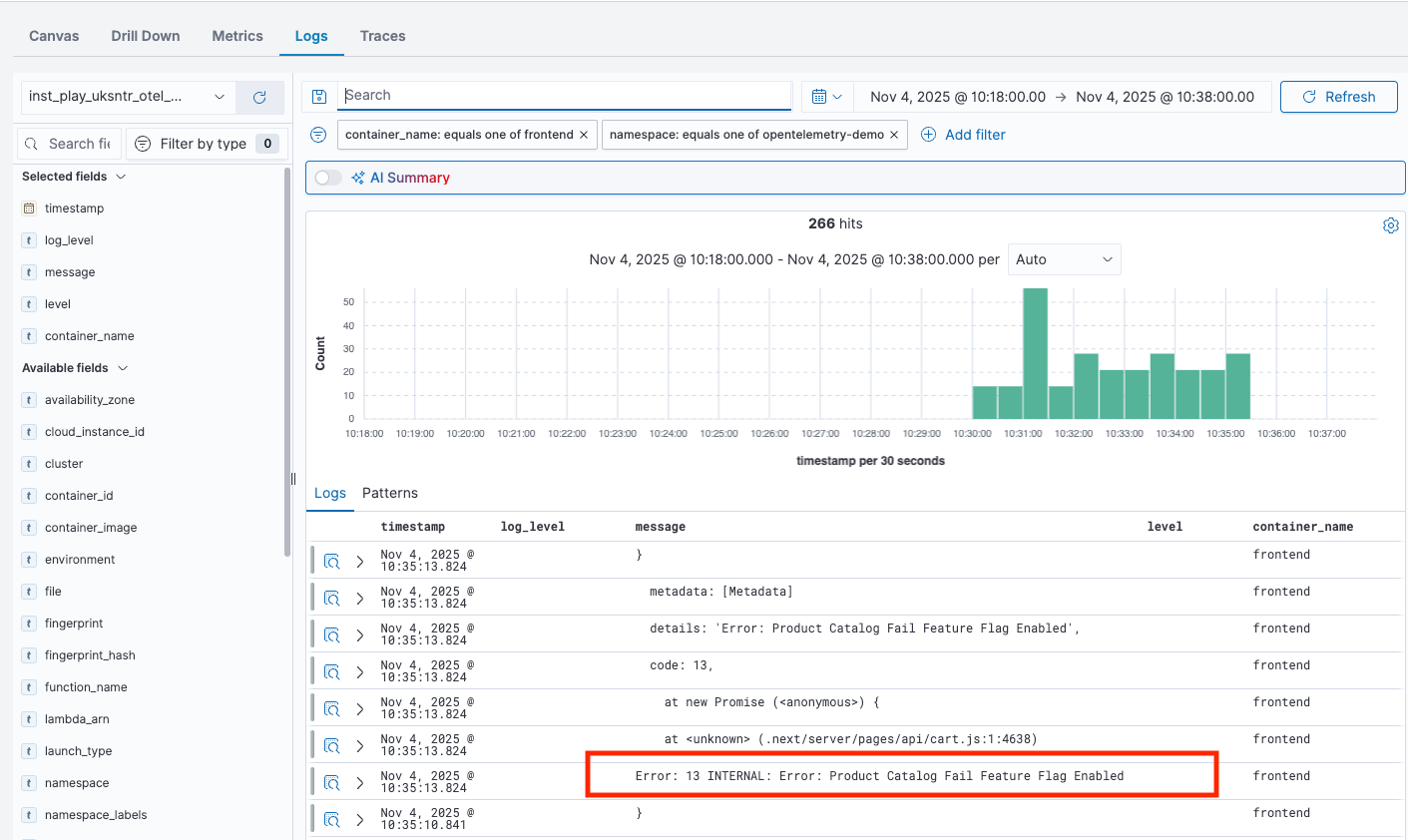The image size is (1408, 840).
Task: Click the saved query disk icon
Action: pyautogui.click(x=319, y=97)
